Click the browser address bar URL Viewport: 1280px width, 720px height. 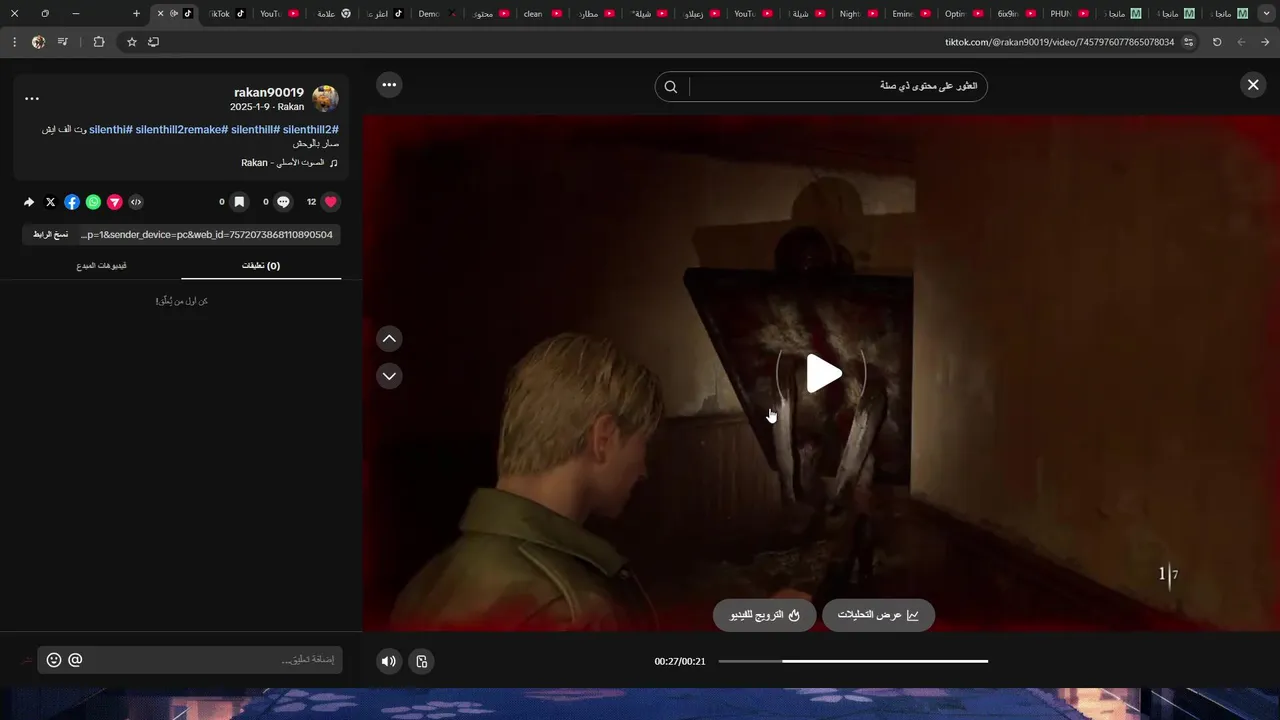click(1059, 42)
